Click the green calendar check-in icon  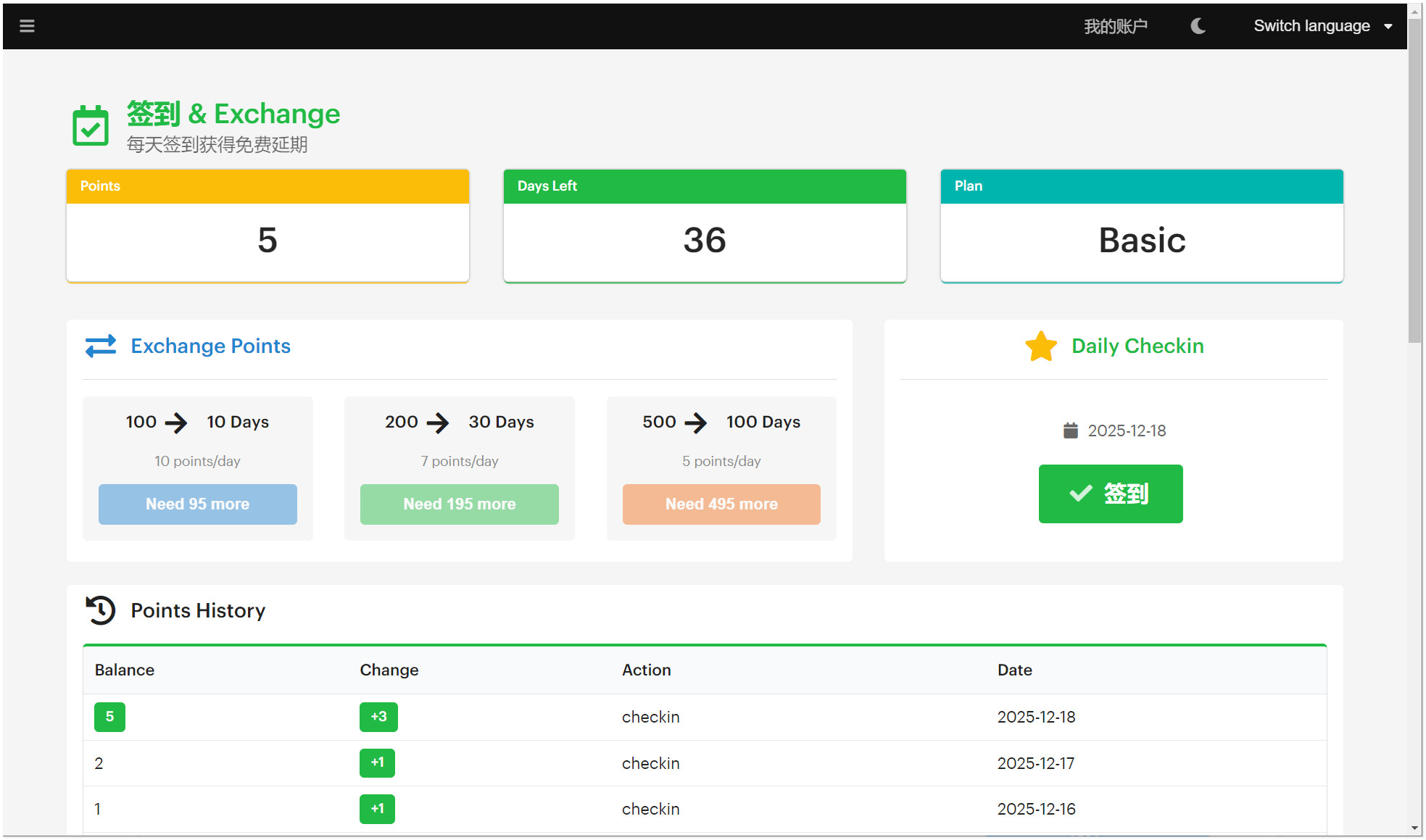coord(91,126)
